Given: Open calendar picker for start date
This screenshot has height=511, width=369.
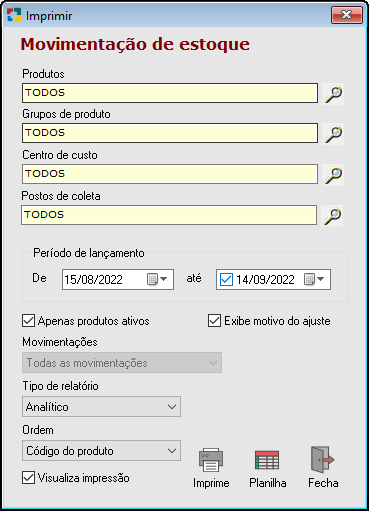Looking at the screenshot, I should (x=157, y=279).
